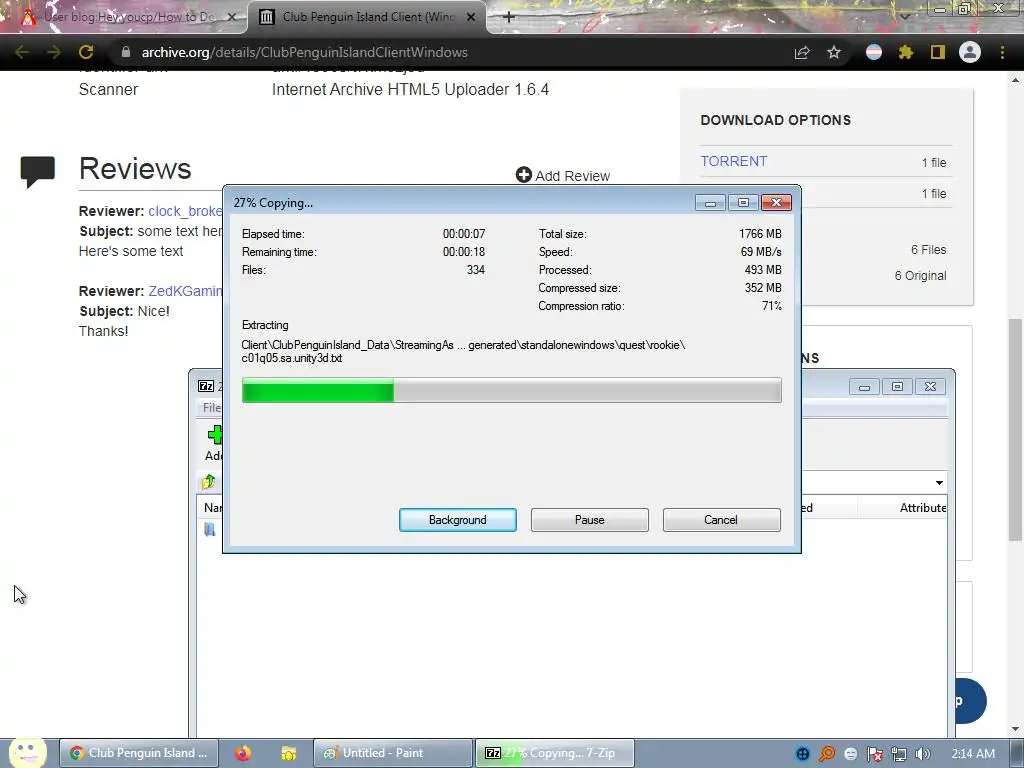Close the User blog browser tab
The image size is (1024, 768).
click(x=231, y=17)
